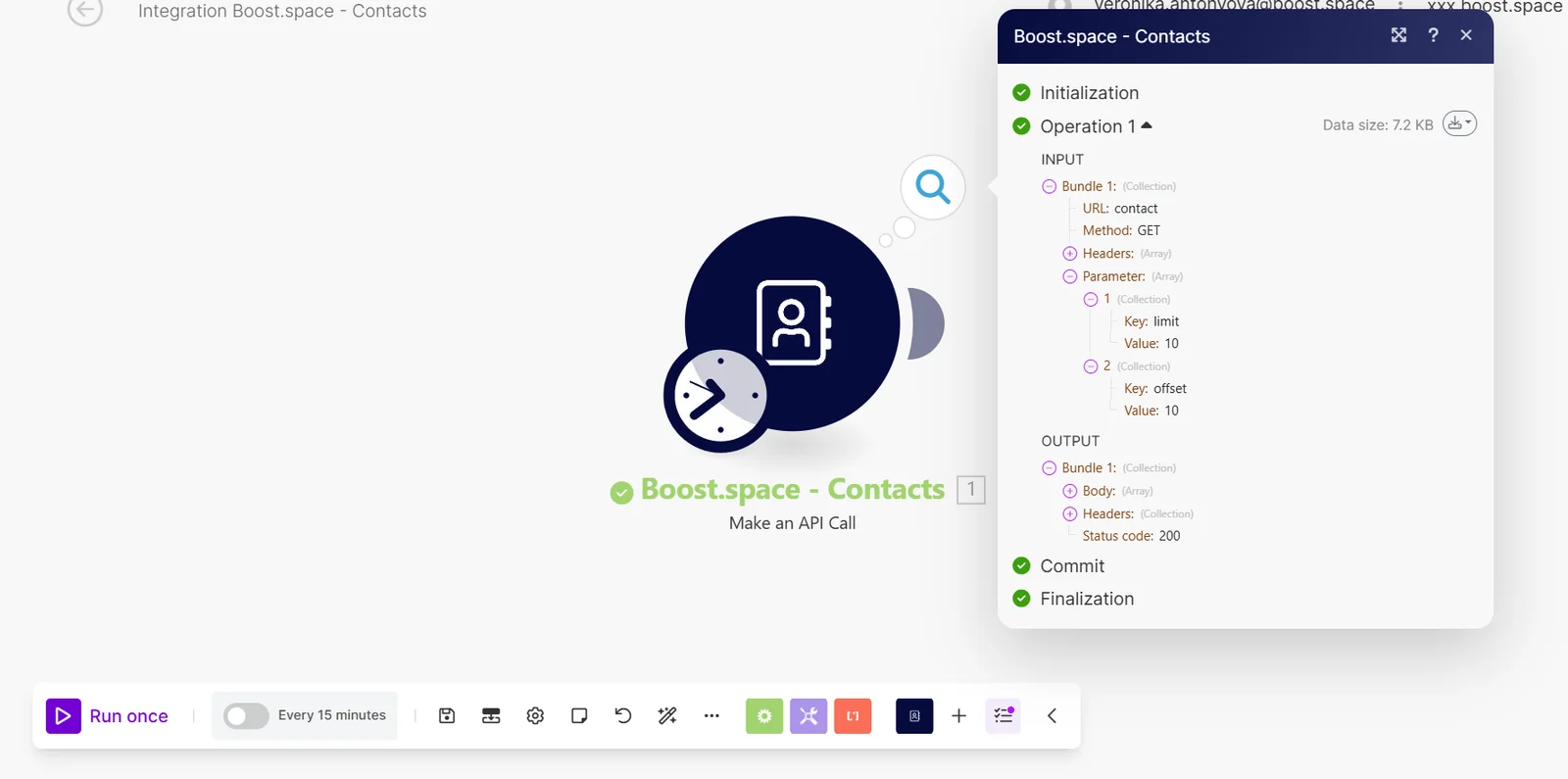Select the Finalization step
This screenshot has width=1568, height=779.
pos(1087,599)
